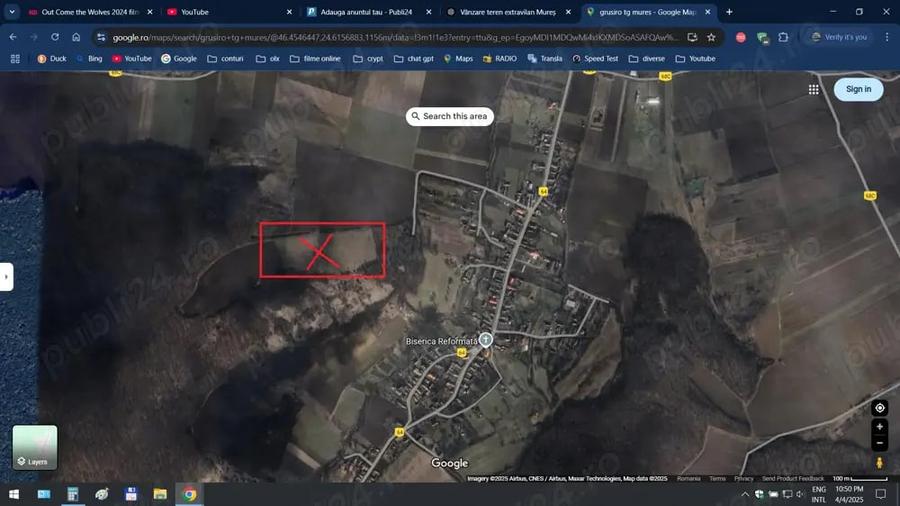Open the Maps bookmark
Screen dimensions: 900x506
click(x=458, y=59)
